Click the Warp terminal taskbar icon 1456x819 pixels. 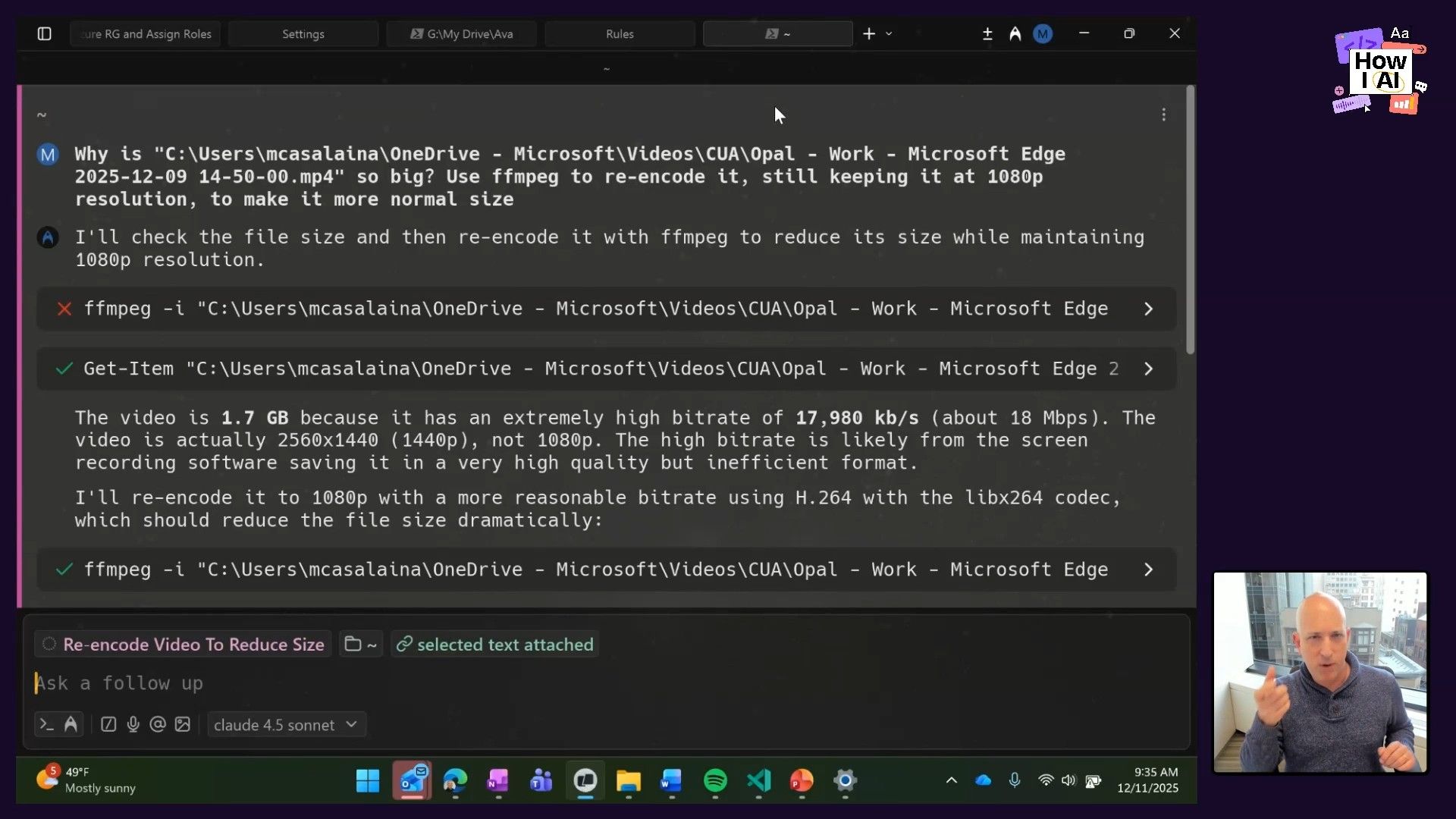585,781
